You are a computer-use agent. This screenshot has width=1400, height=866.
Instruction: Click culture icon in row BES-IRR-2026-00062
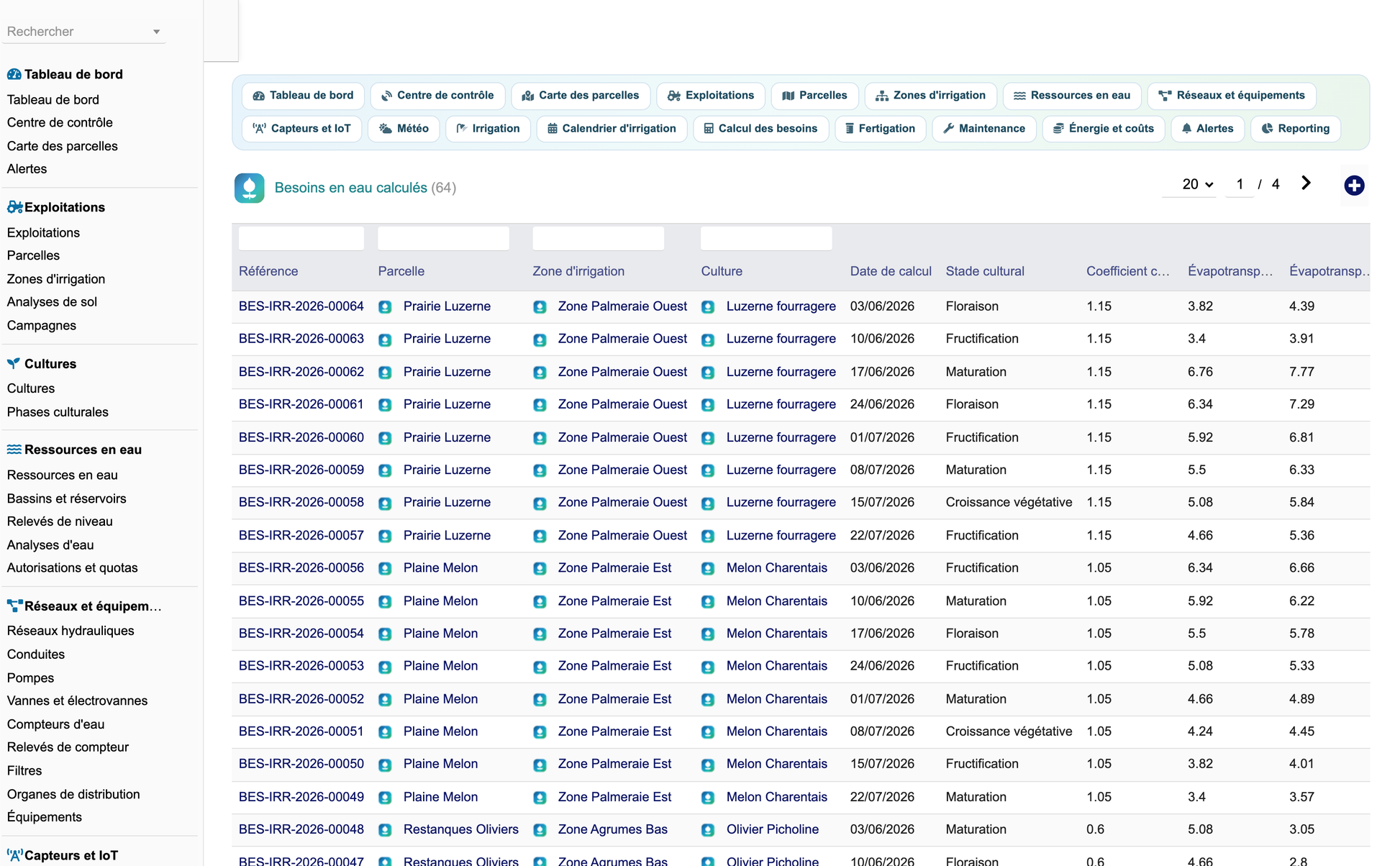point(708,373)
